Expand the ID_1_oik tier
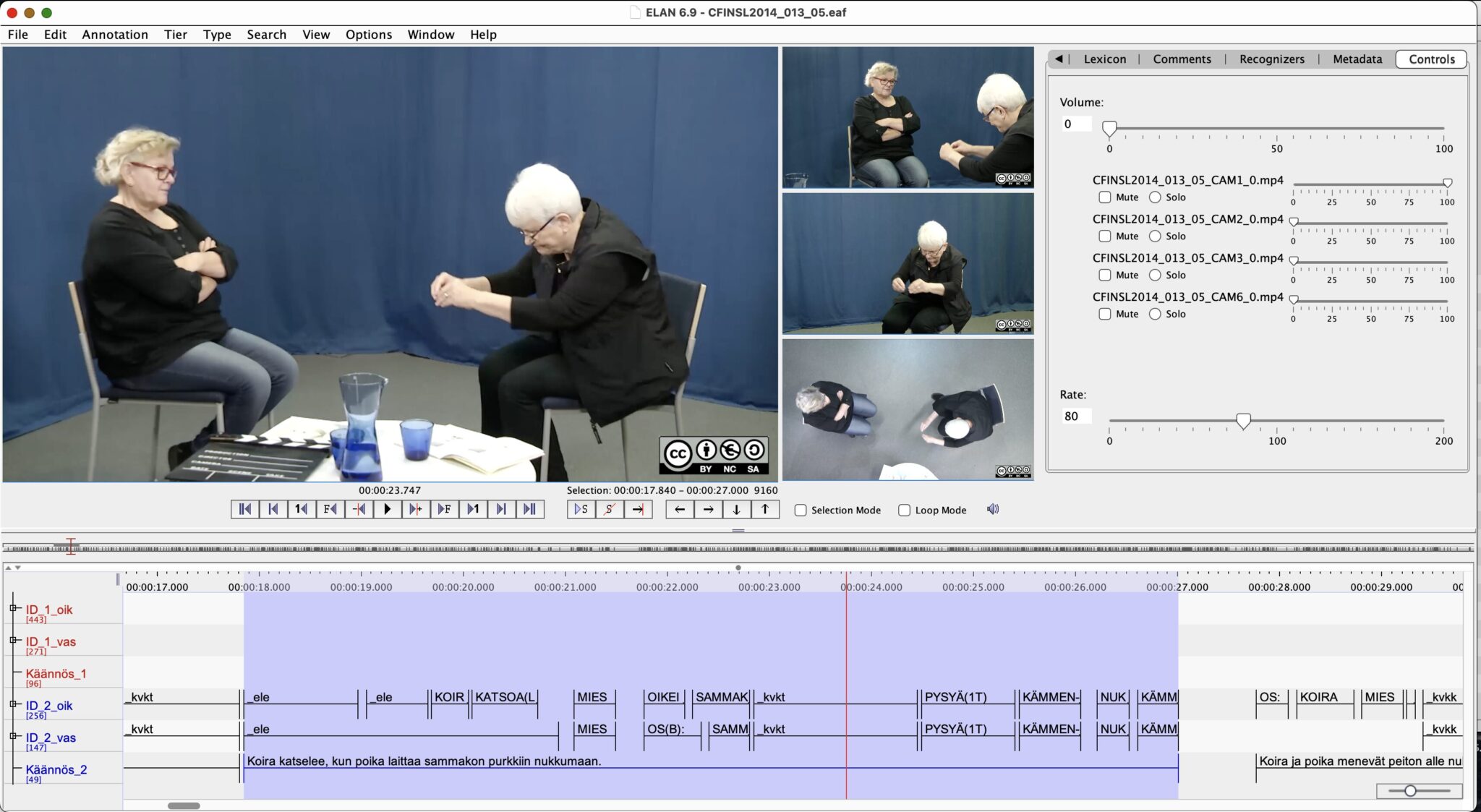This screenshot has height=812, width=1481. pyautogui.click(x=13, y=609)
